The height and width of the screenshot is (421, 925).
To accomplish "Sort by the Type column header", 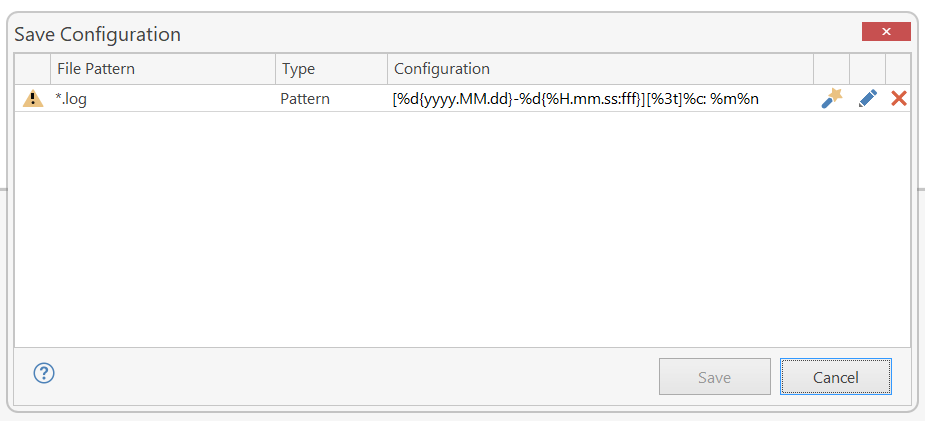I will [x=332, y=69].
